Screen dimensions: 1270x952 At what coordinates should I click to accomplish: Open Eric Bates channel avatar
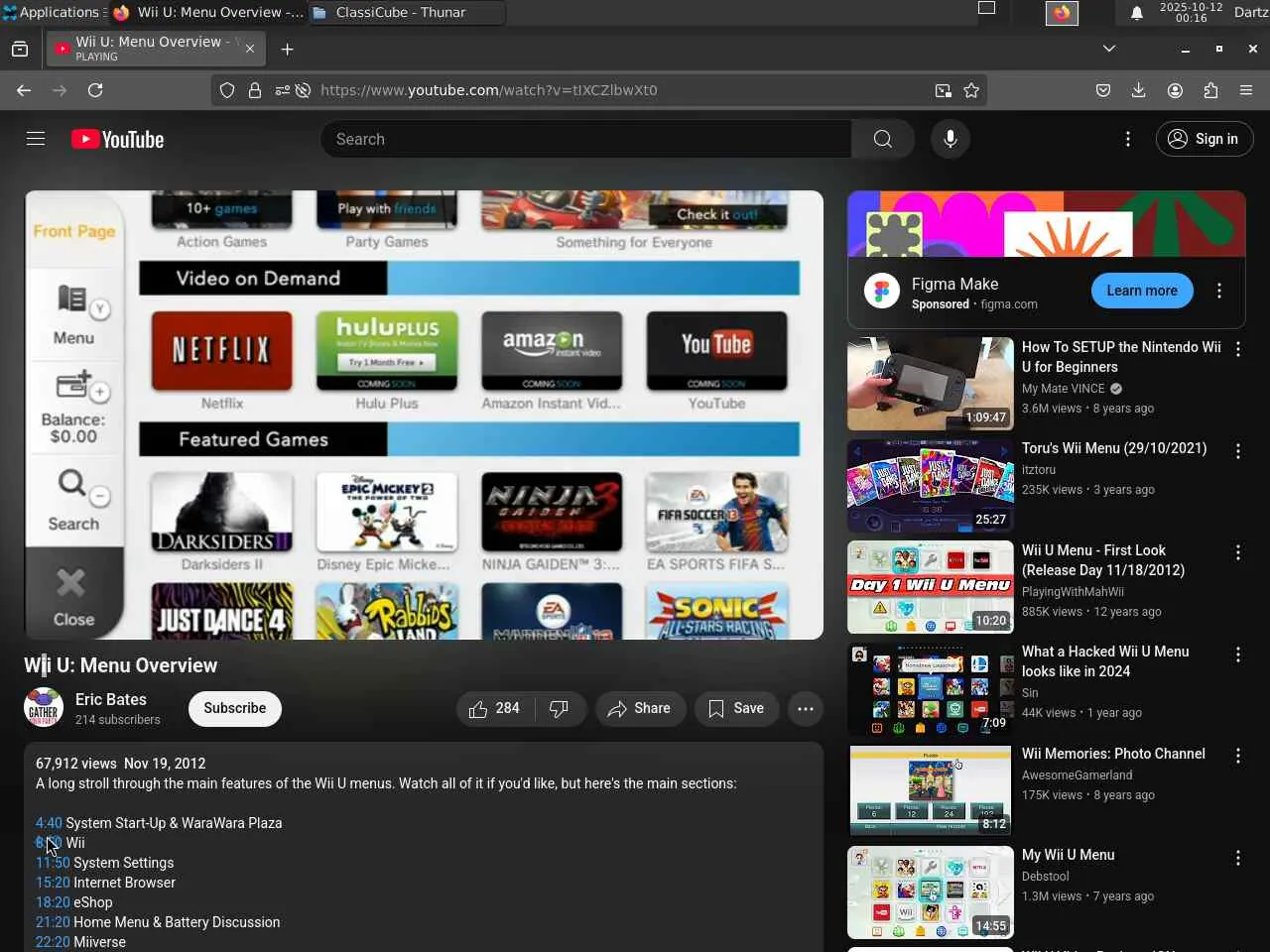[44, 708]
